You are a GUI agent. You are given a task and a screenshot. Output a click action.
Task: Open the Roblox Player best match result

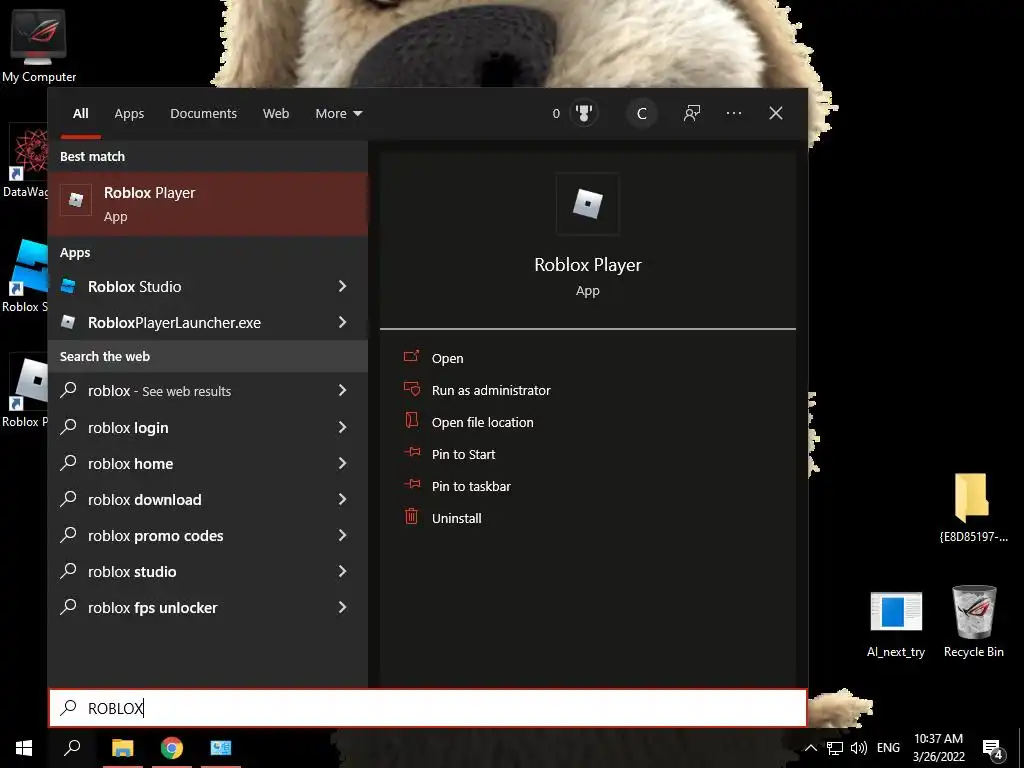(208, 204)
